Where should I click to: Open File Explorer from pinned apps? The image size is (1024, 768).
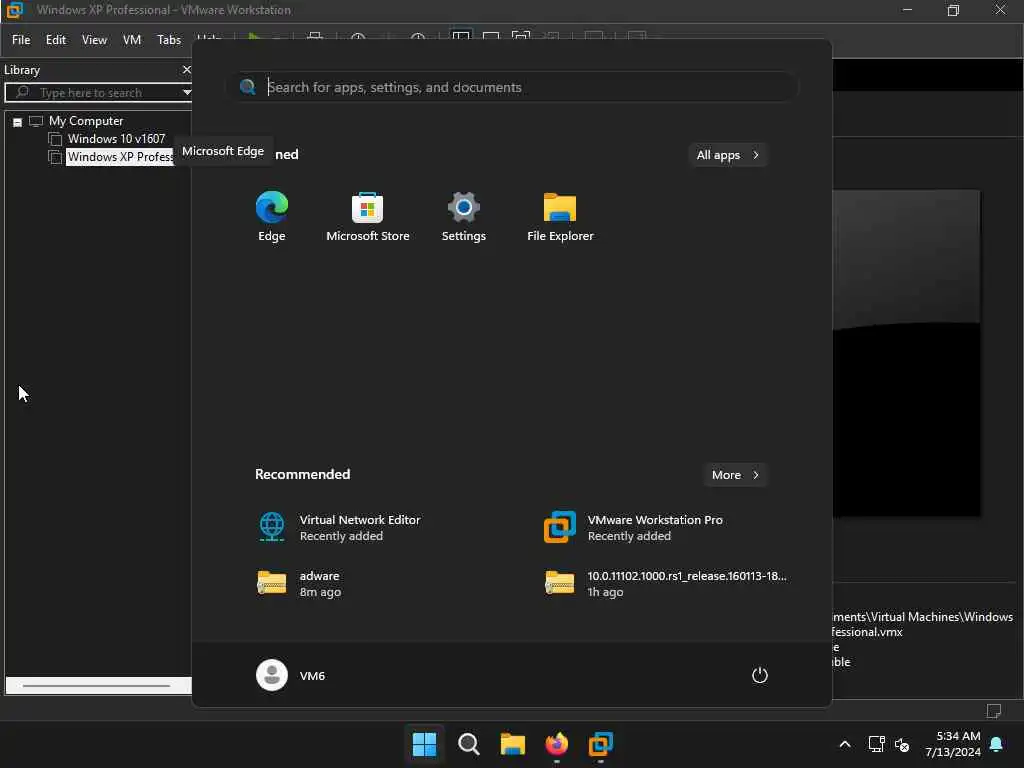pyautogui.click(x=560, y=217)
